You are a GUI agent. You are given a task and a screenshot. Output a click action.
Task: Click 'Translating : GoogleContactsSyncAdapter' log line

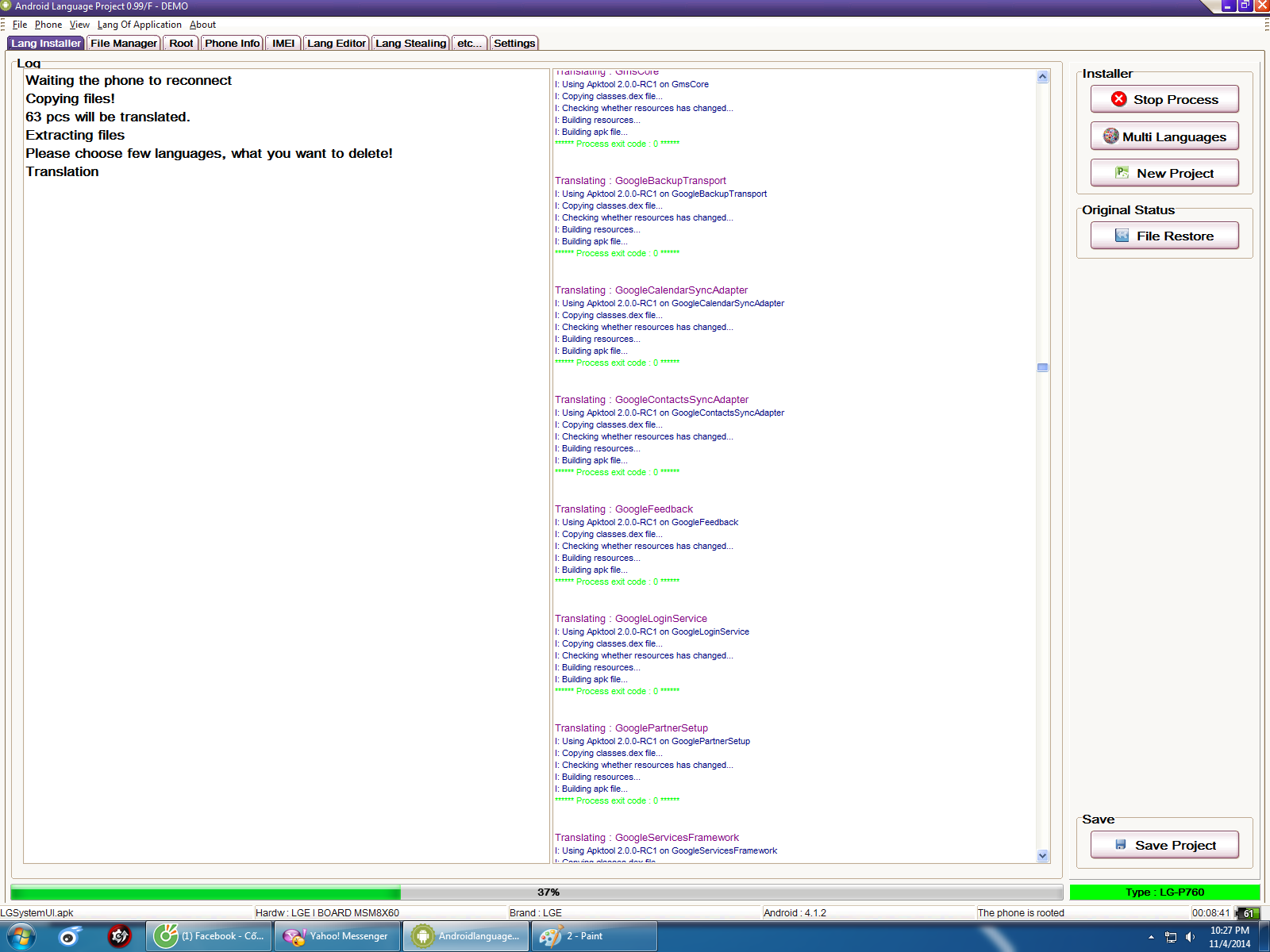[651, 400]
